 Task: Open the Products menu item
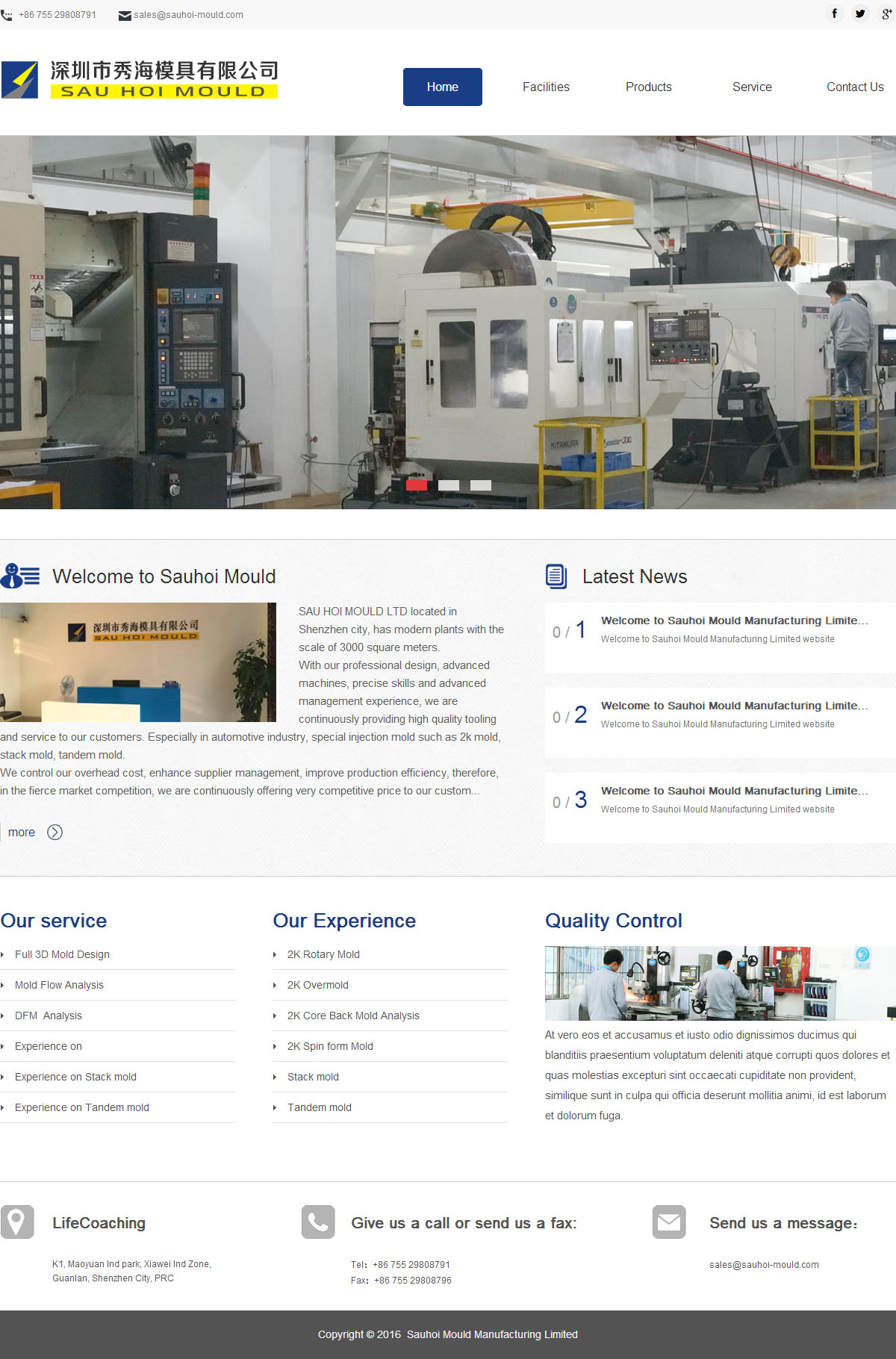(x=649, y=87)
